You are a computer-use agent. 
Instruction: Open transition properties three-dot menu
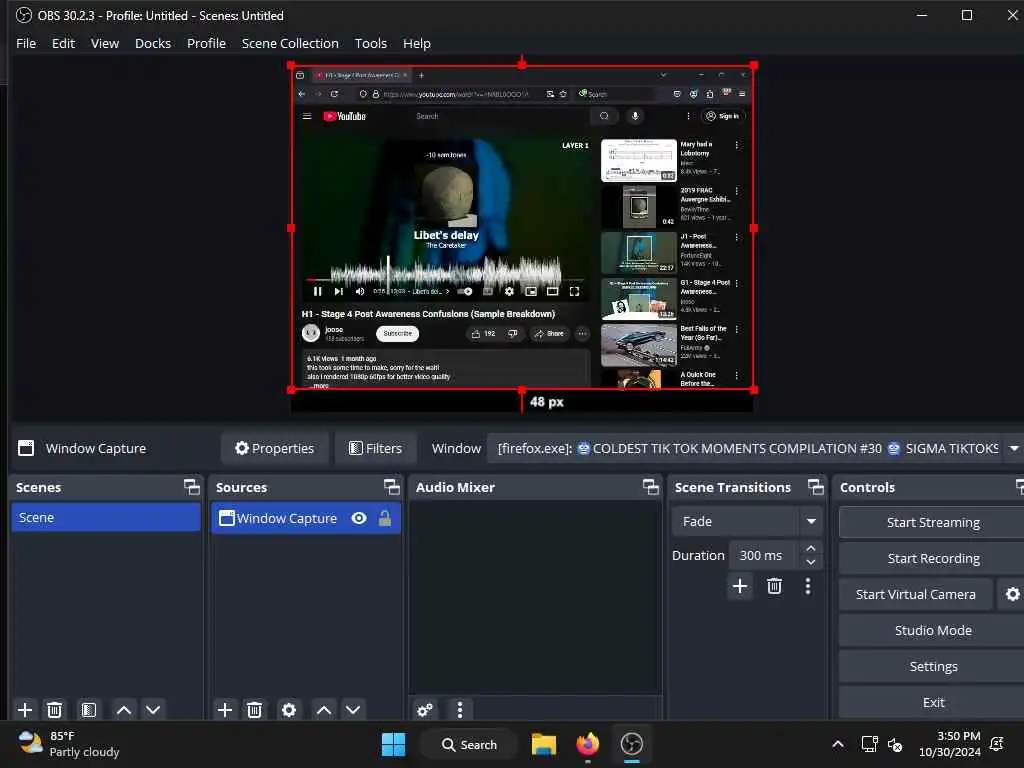click(808, 586)
